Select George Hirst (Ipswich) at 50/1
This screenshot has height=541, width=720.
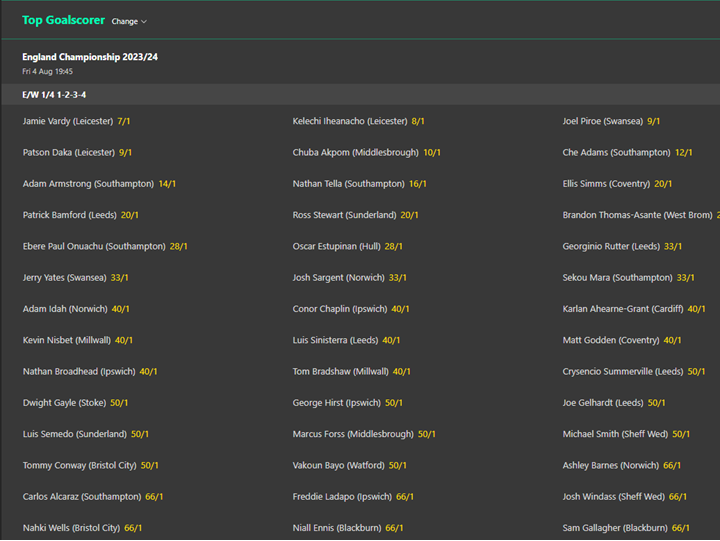pyautogui.click(x=348, y=402)
